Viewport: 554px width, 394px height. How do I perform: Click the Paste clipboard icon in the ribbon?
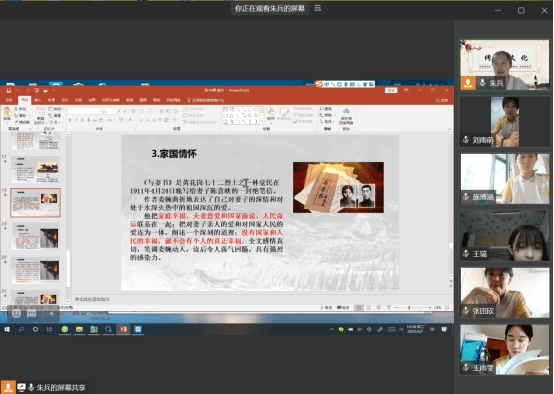pyautogui.click(x=7, y=112)
